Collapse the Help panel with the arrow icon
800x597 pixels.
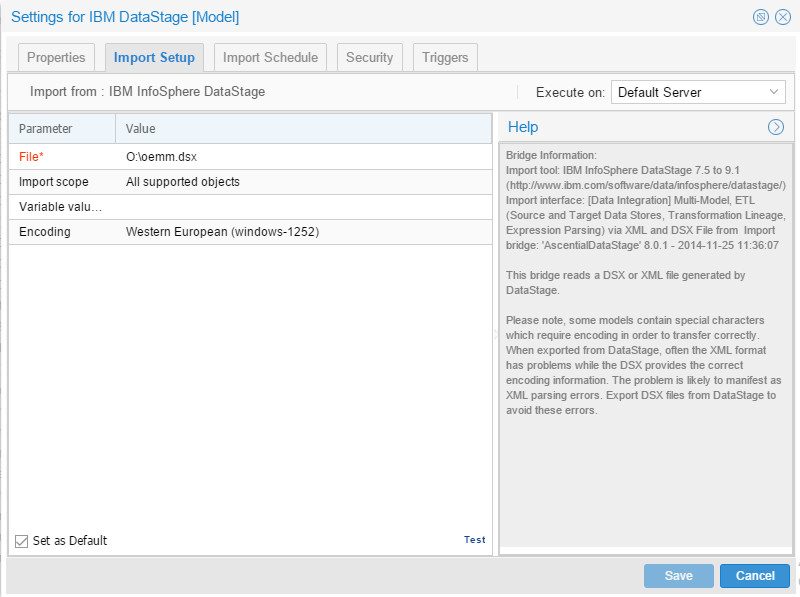coord(776,127)
